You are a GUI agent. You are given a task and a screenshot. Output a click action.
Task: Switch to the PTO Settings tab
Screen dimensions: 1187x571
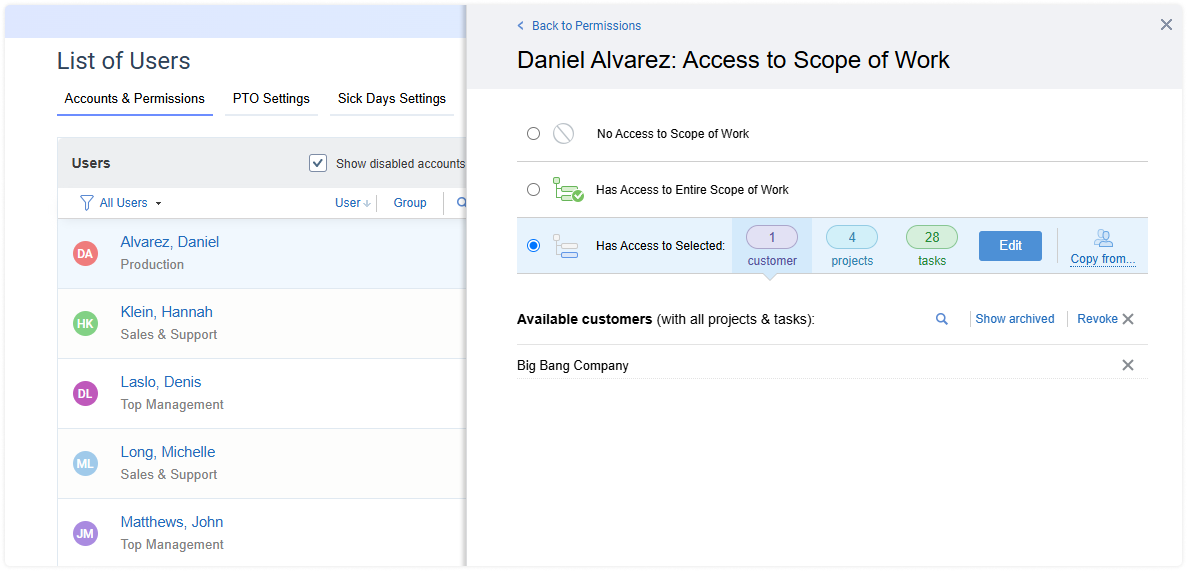tap(271, 99)
